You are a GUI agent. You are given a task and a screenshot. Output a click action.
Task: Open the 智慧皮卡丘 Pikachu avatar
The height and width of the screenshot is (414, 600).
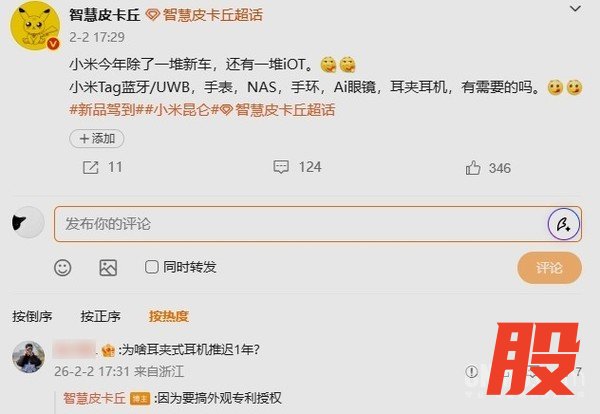point(35,26)
